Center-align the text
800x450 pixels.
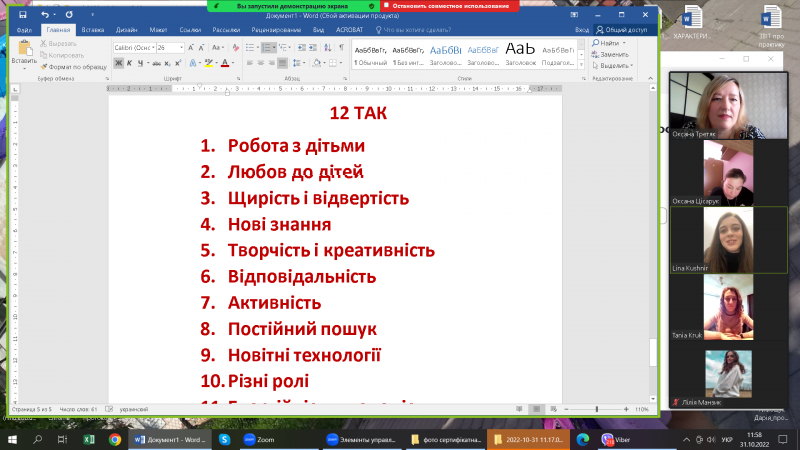tap(260, 63)
